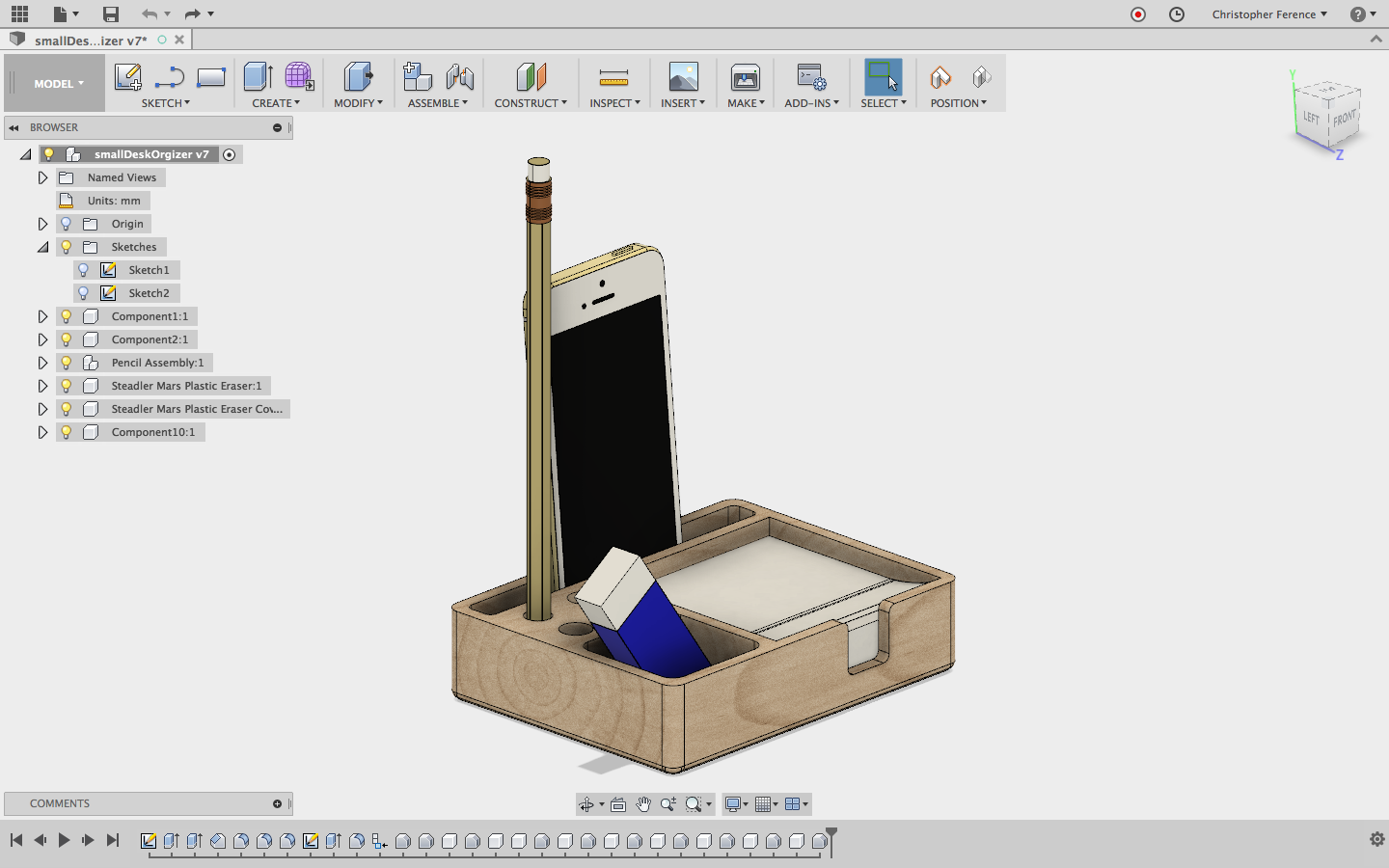Click the Revert Position icon

(981, 77)
